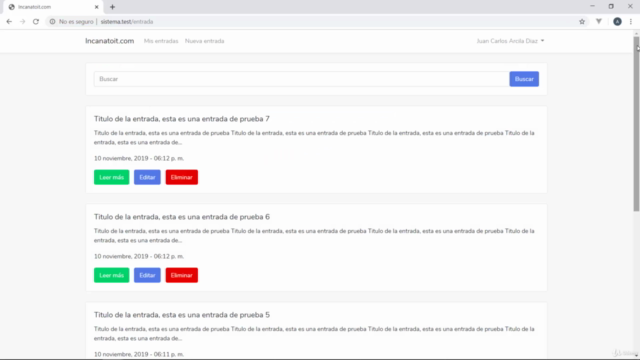Click the body excerpt of entrada de prueba 7
The height and width of the screenshot is (360, 640).
pos(314,138)
